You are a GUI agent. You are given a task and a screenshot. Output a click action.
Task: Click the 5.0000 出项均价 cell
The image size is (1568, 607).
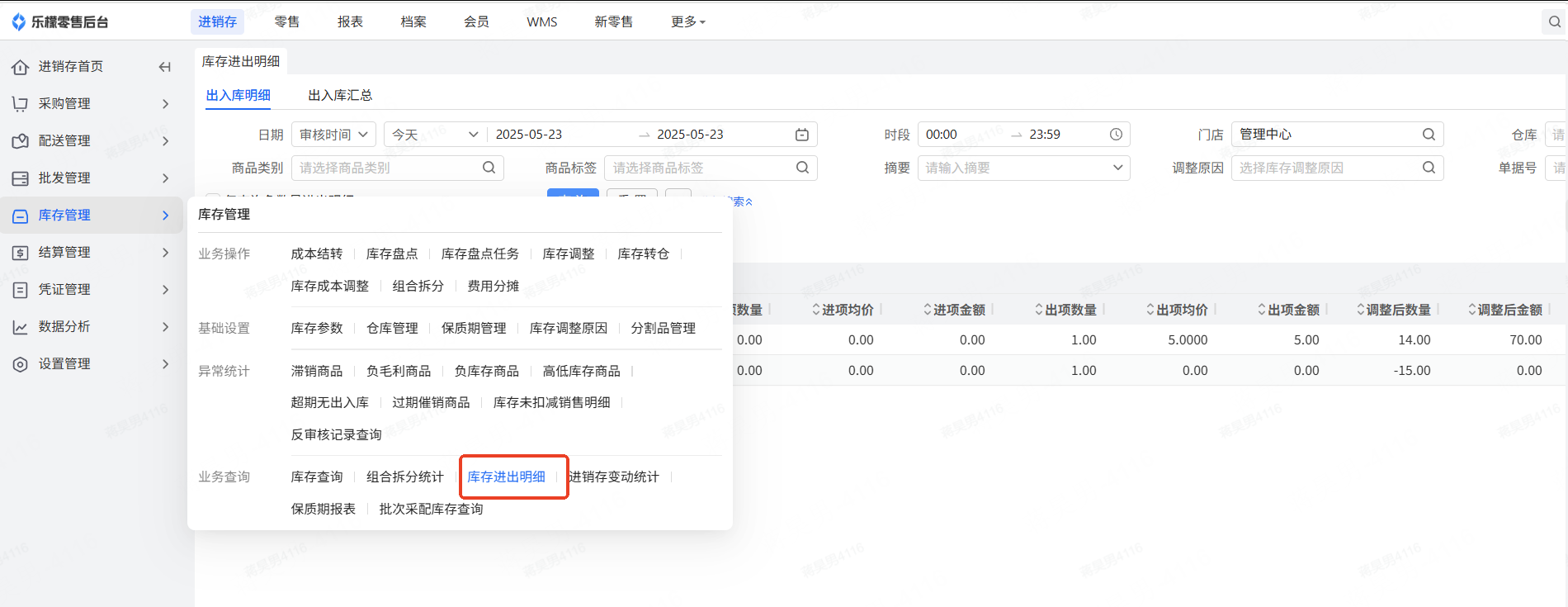click(1188, 340)
